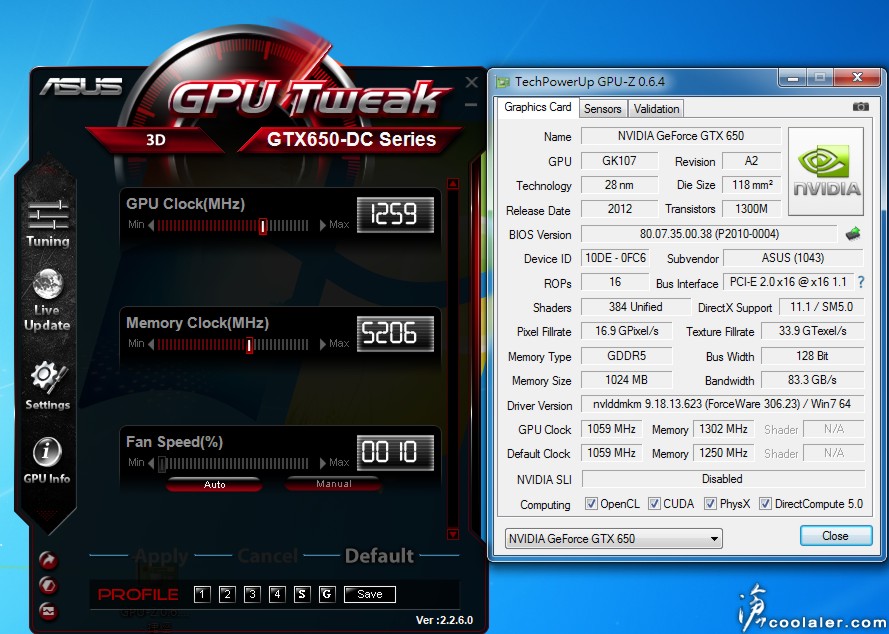Click the GPU-Z title bar app icon
This screenshot has width=889, height=634.
[x=503, y=82]
